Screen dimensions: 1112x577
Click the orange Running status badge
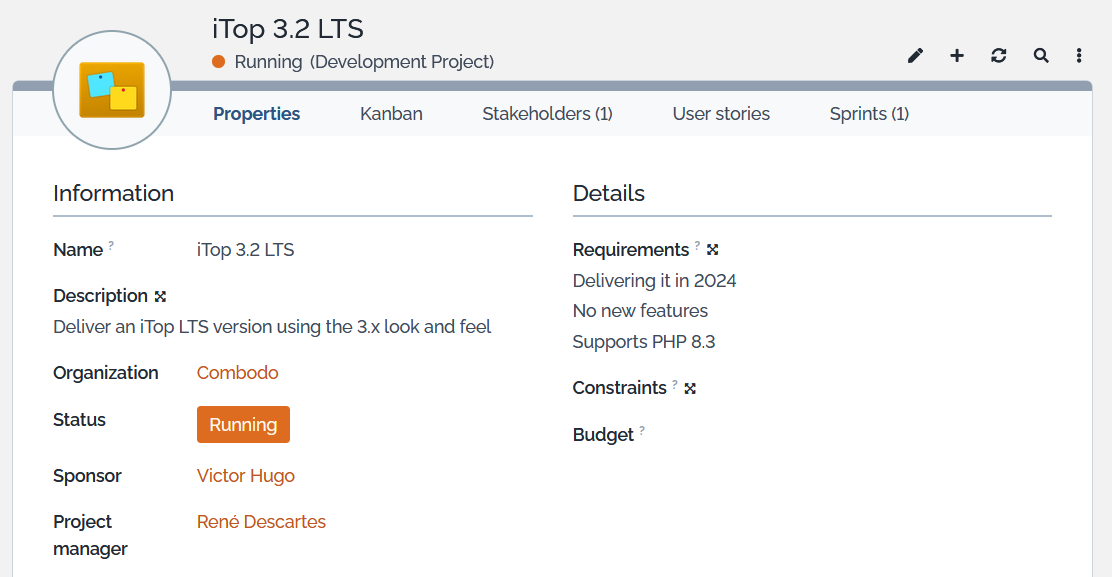(243, 424)
